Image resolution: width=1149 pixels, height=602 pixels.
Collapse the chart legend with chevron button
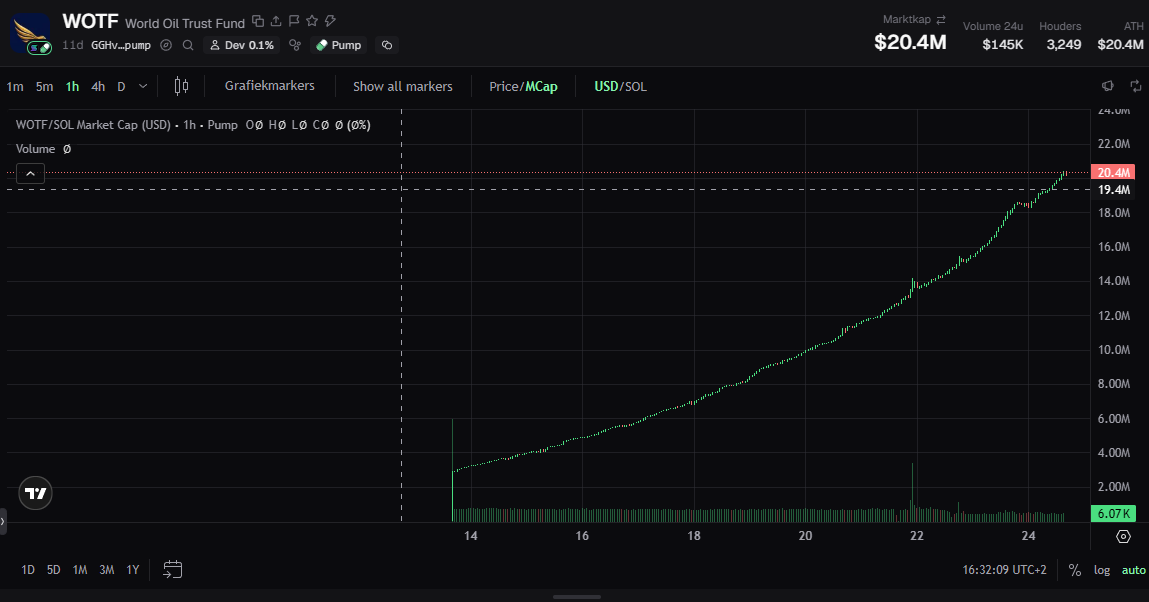click(x=31, y=174)
